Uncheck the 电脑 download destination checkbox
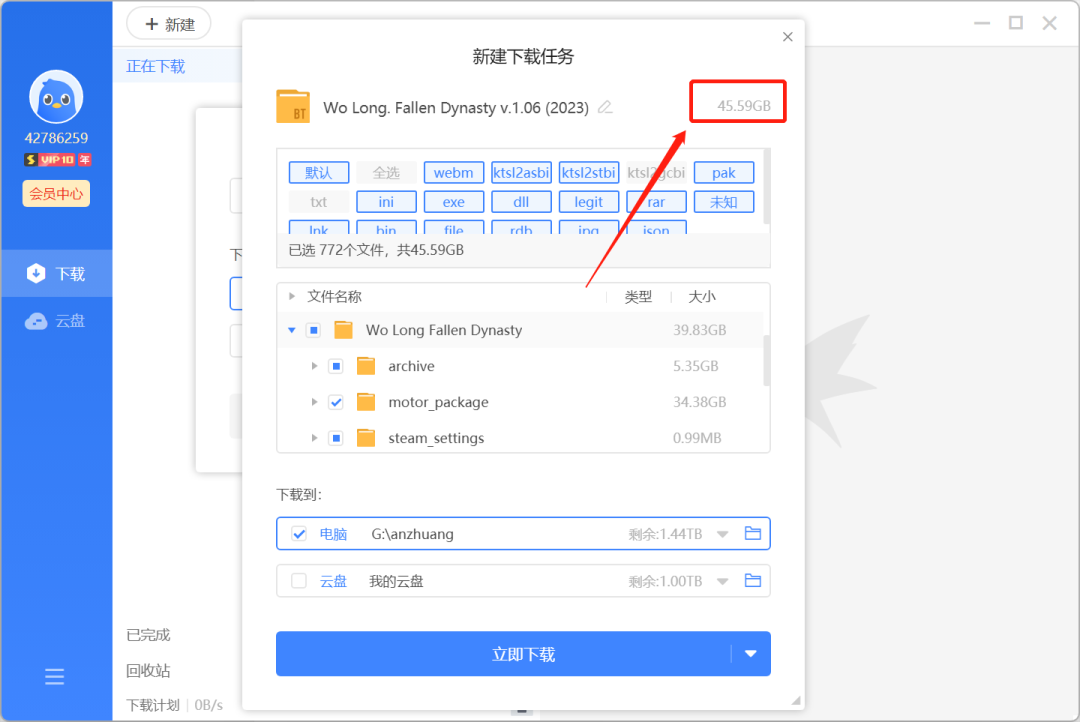 click(x=299, y=534)
